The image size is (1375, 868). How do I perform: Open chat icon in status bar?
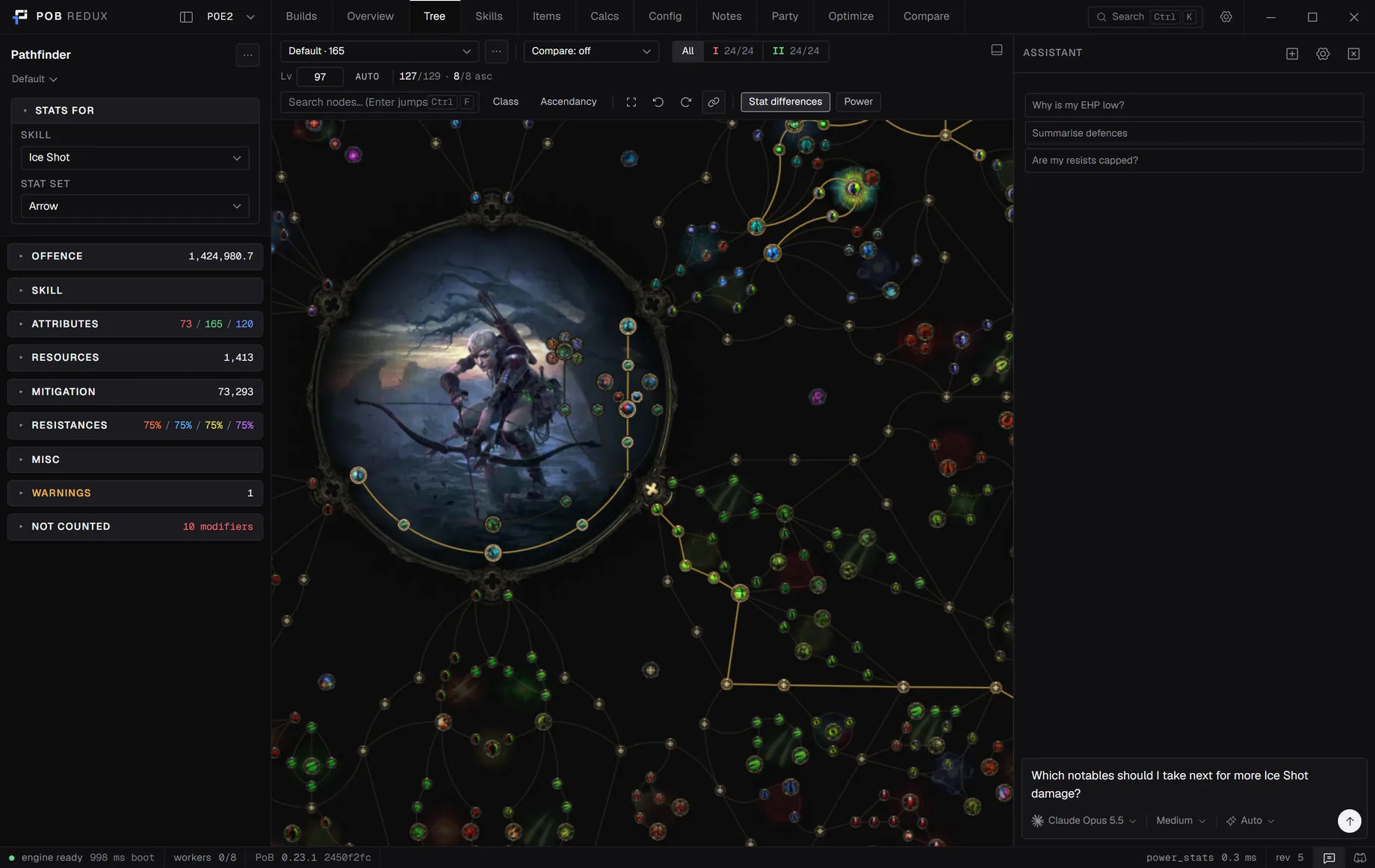1329,858
